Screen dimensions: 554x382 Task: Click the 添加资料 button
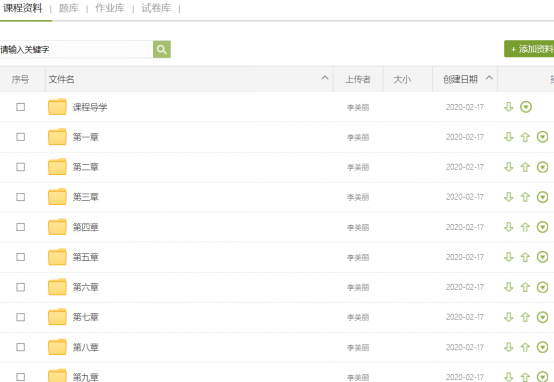click(529, 49)
